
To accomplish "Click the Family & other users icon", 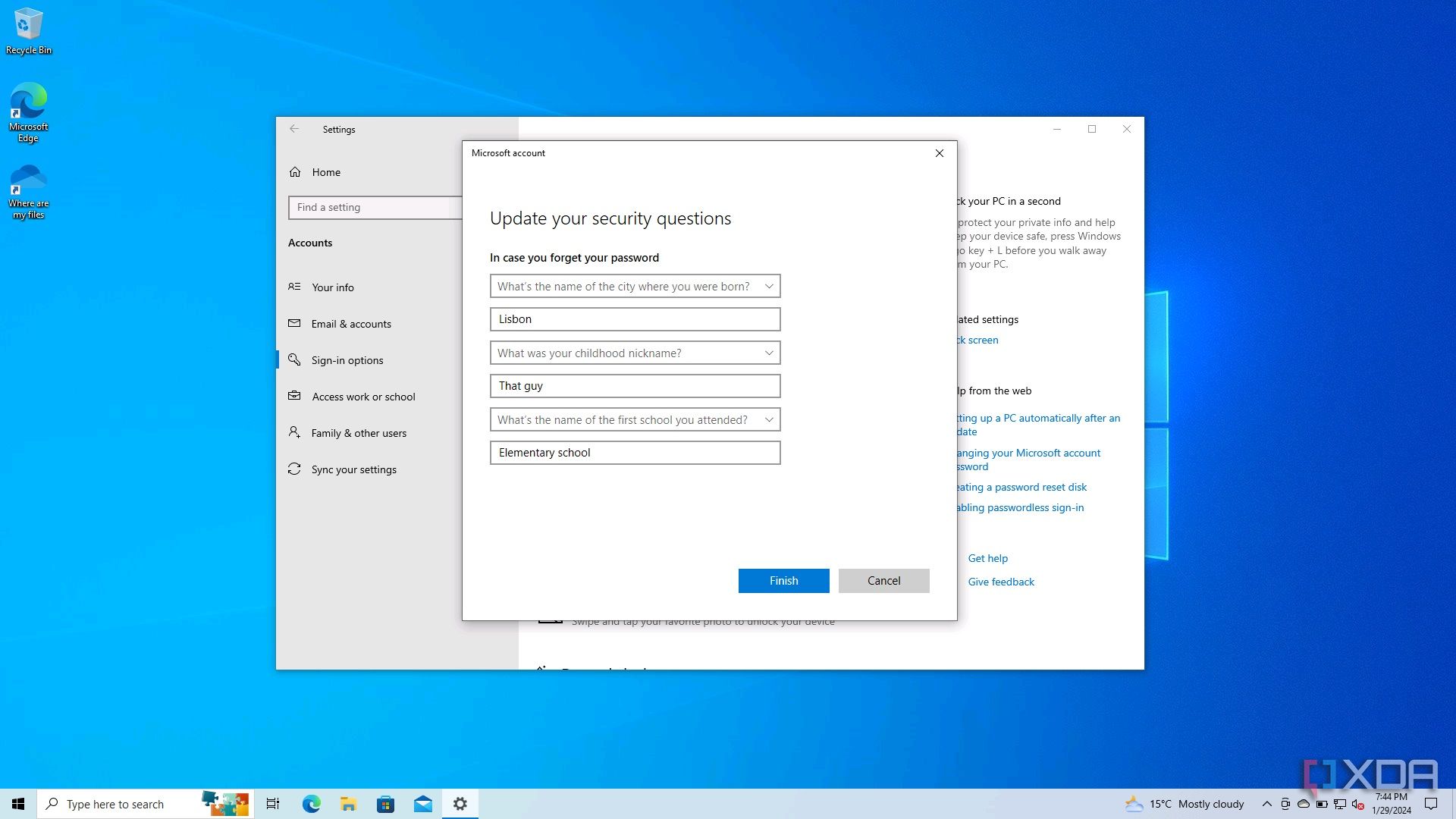I will [x=295, y=432].
